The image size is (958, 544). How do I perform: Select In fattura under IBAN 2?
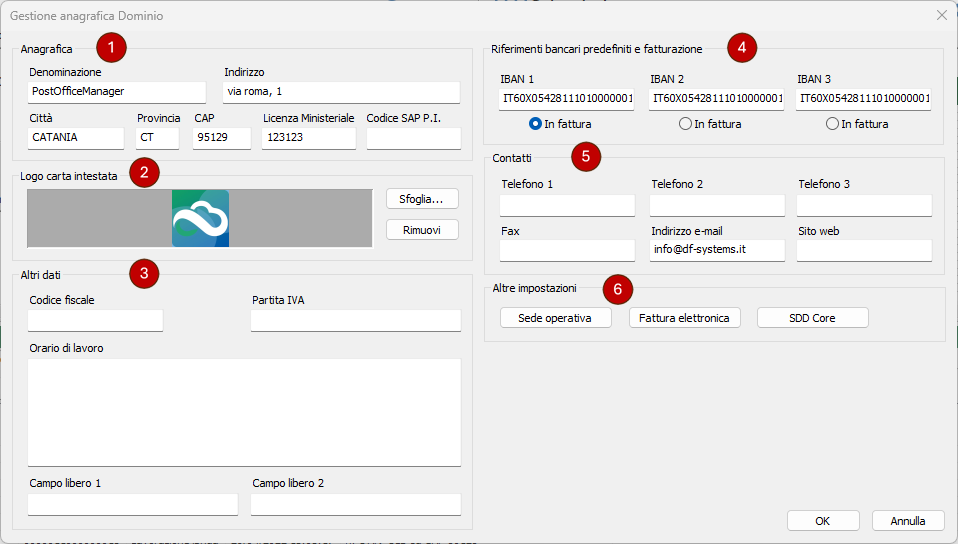(685, 124)
